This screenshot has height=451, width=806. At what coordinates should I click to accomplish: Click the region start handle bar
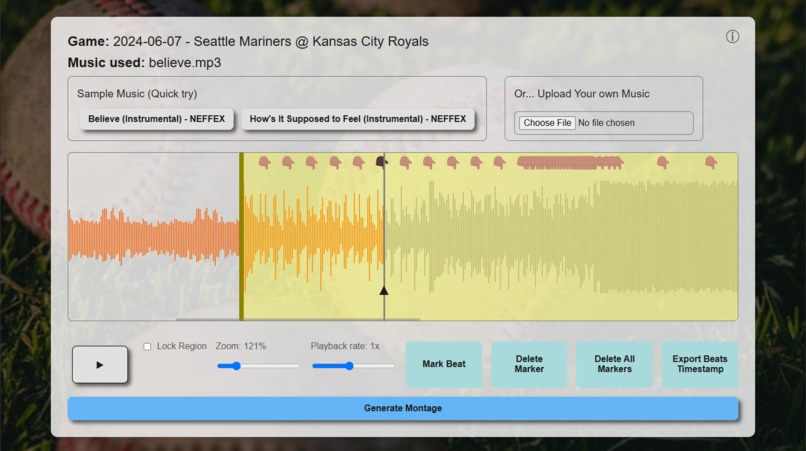[241, 237]
